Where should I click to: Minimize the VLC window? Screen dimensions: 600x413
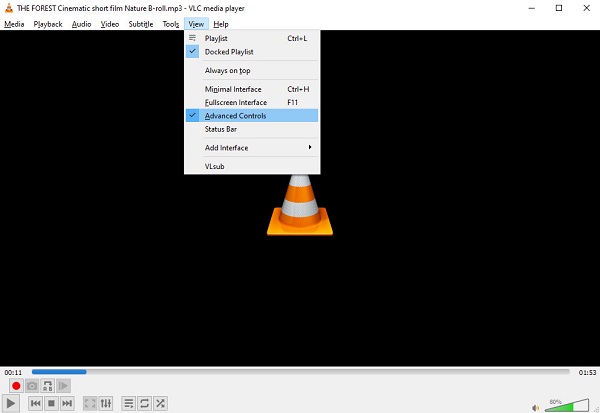click(x=532, y=8)
